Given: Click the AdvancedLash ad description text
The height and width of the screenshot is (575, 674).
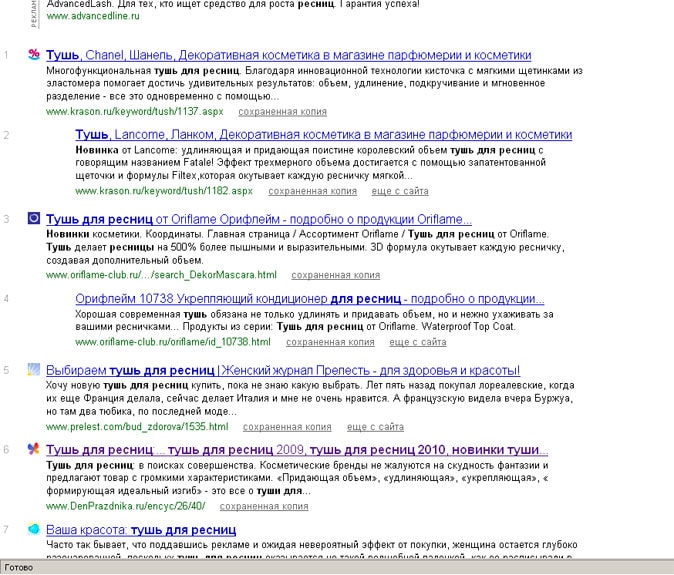Looking at the screenshot, I should (x=233, y=4).
